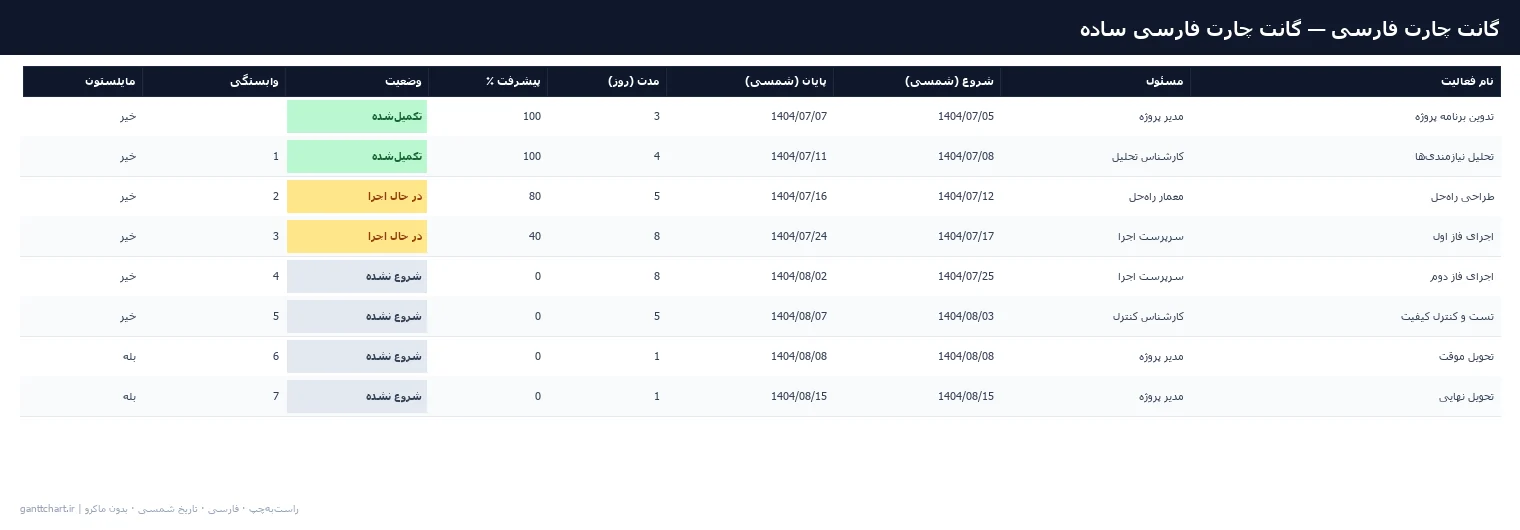Select the شروع (شمسی) column header
Viewport: 1520px width, 530px height.
917,81
